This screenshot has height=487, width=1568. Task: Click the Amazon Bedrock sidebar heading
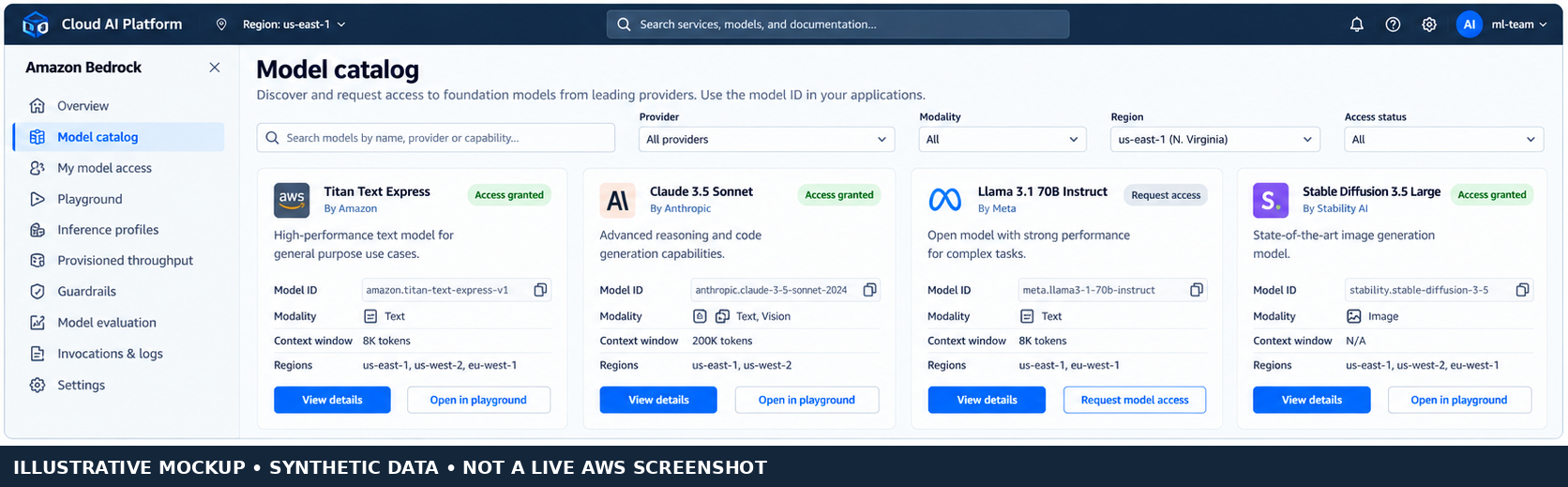83,68
